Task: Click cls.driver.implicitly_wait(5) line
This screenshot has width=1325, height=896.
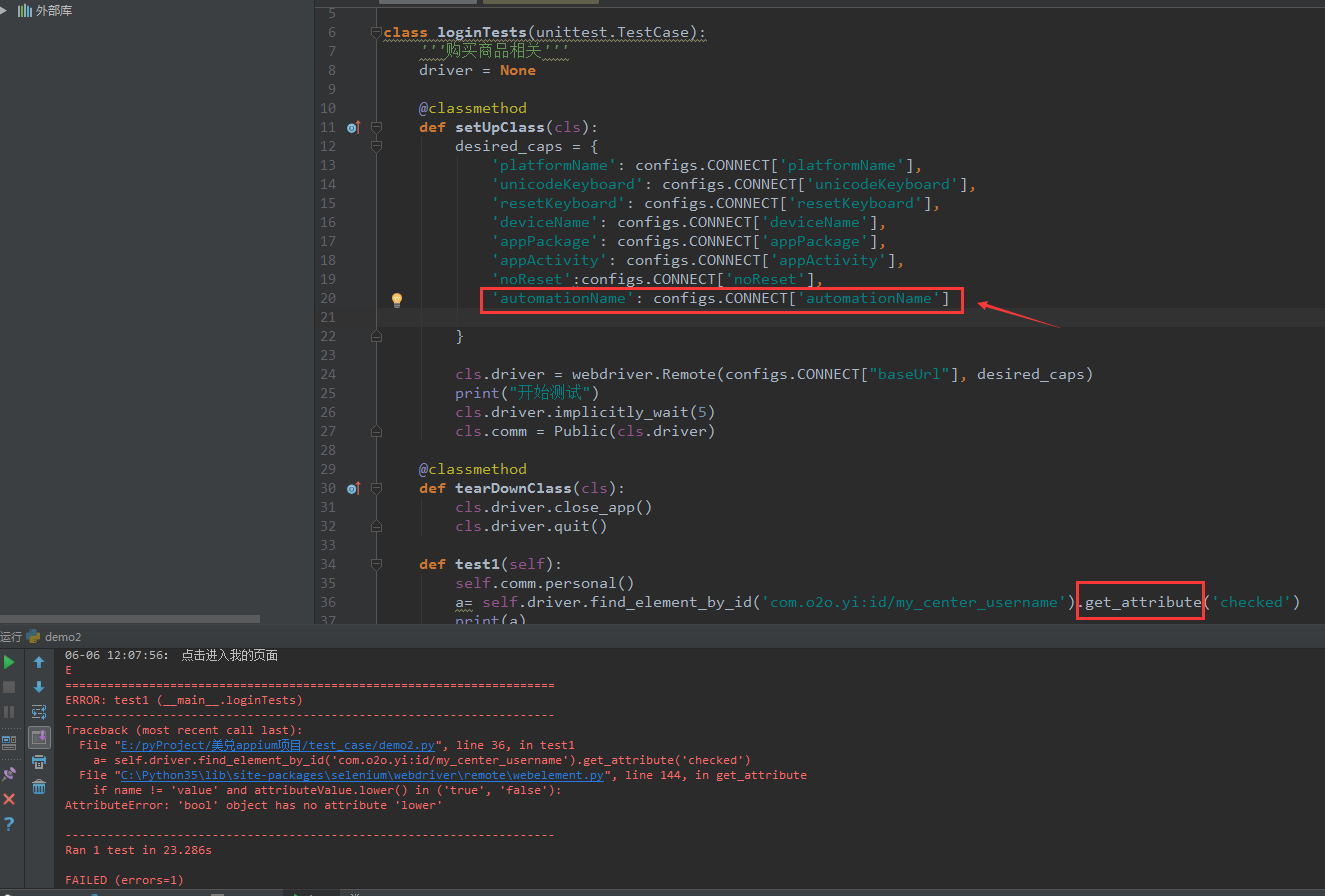Action: [585, 412]
